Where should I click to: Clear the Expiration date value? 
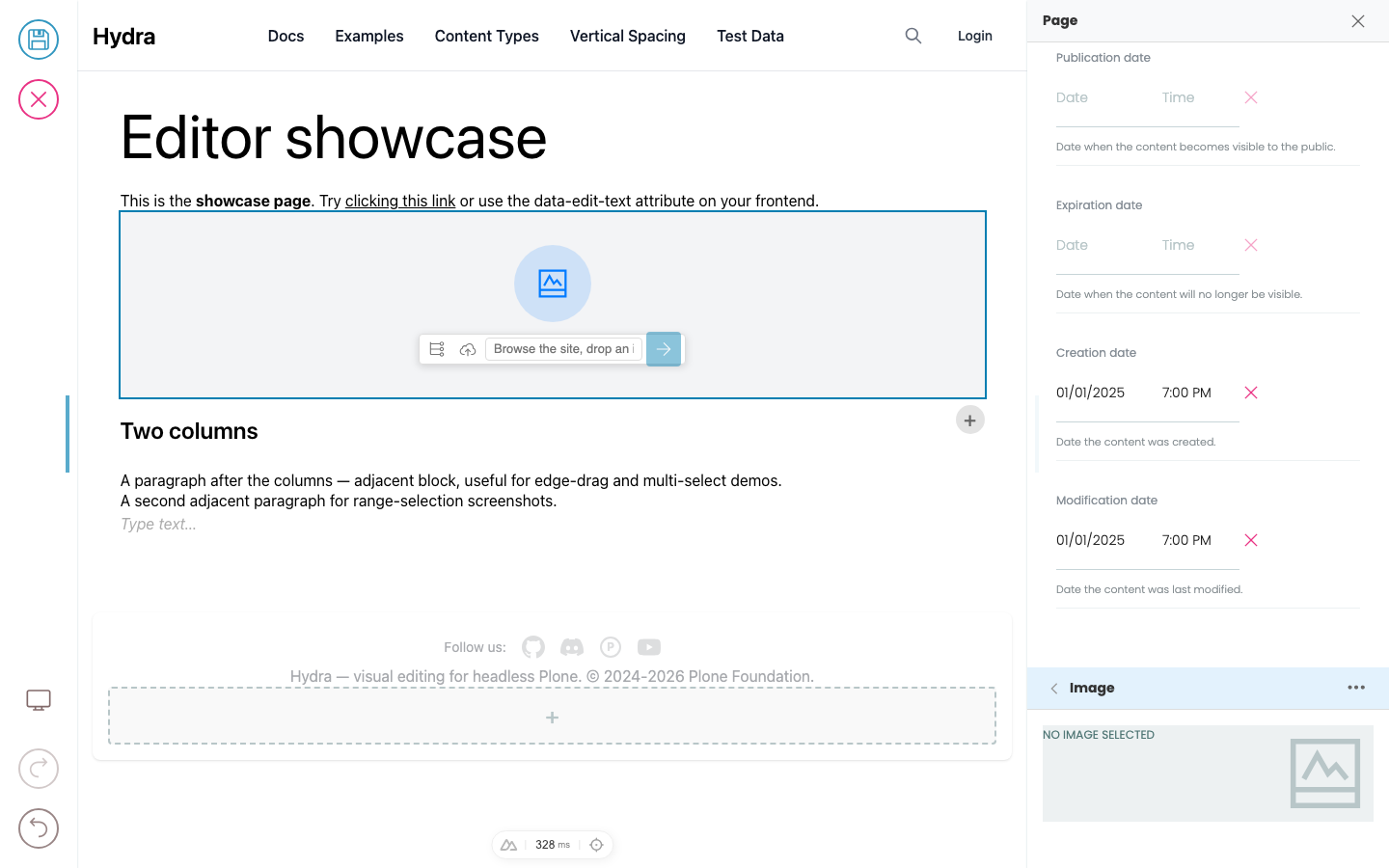pyautogui.click(x=1251, y=245)
